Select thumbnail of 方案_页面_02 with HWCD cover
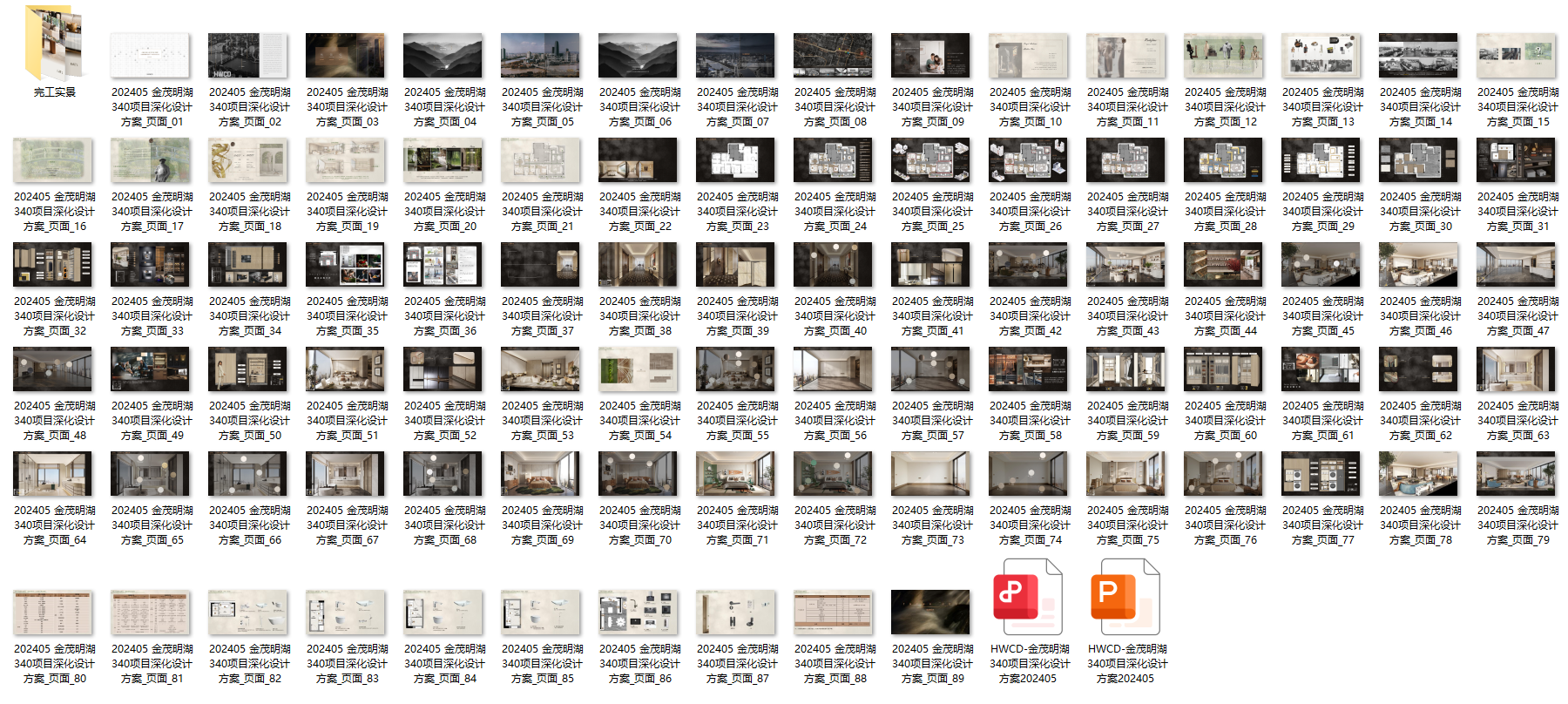1568x704 pixels. point(248,56)
